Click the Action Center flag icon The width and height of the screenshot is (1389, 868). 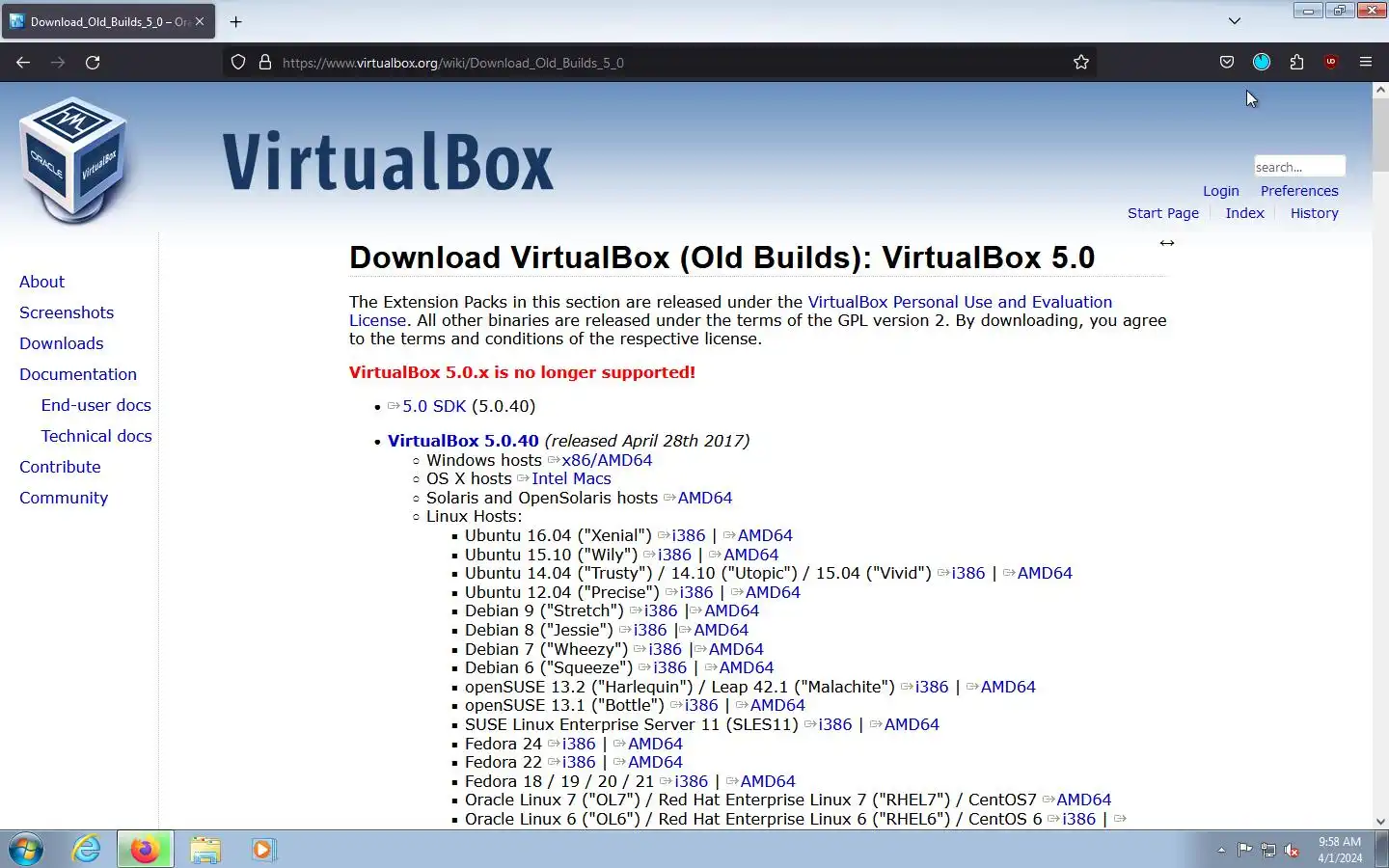pyautogui.click(x=1244, y=850)
